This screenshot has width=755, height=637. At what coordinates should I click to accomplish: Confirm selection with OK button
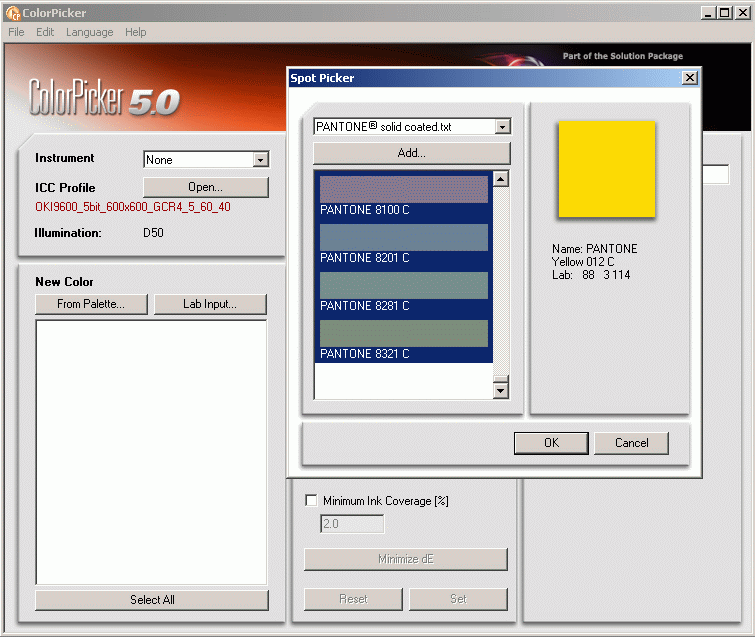(x=551, y=443)
